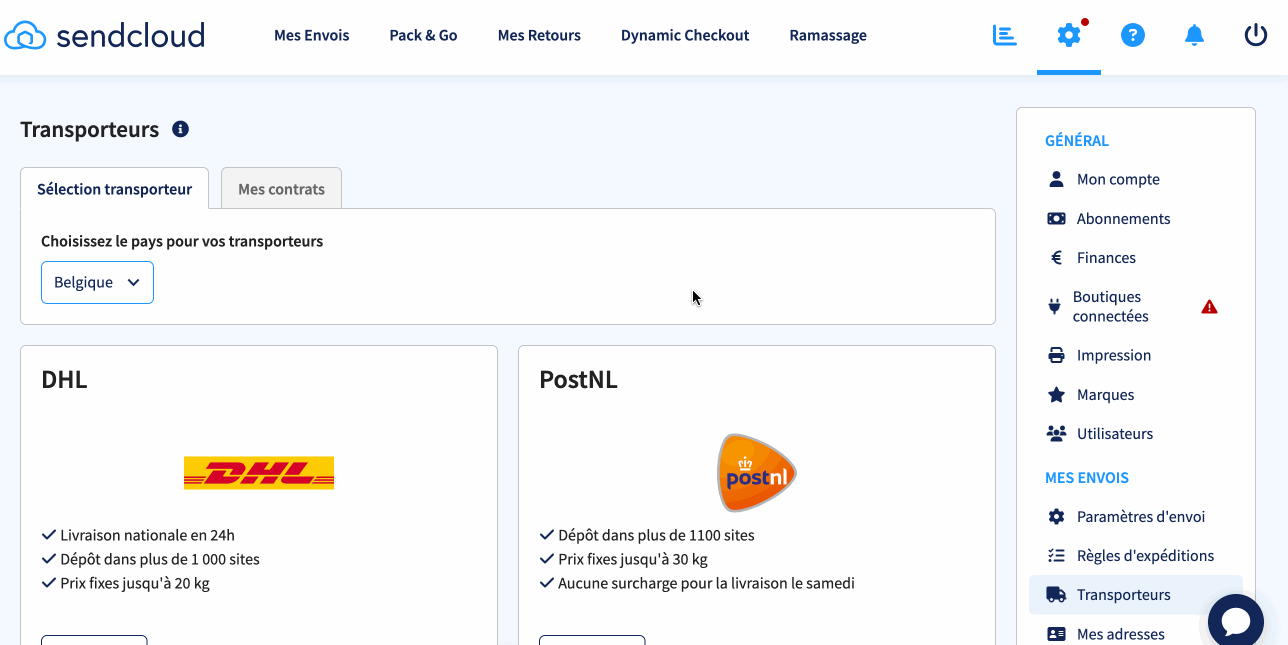The width and height of the screenshot is (1288, 645).
Task: Click the logout power icon
Action: (x=1255, y=34)
